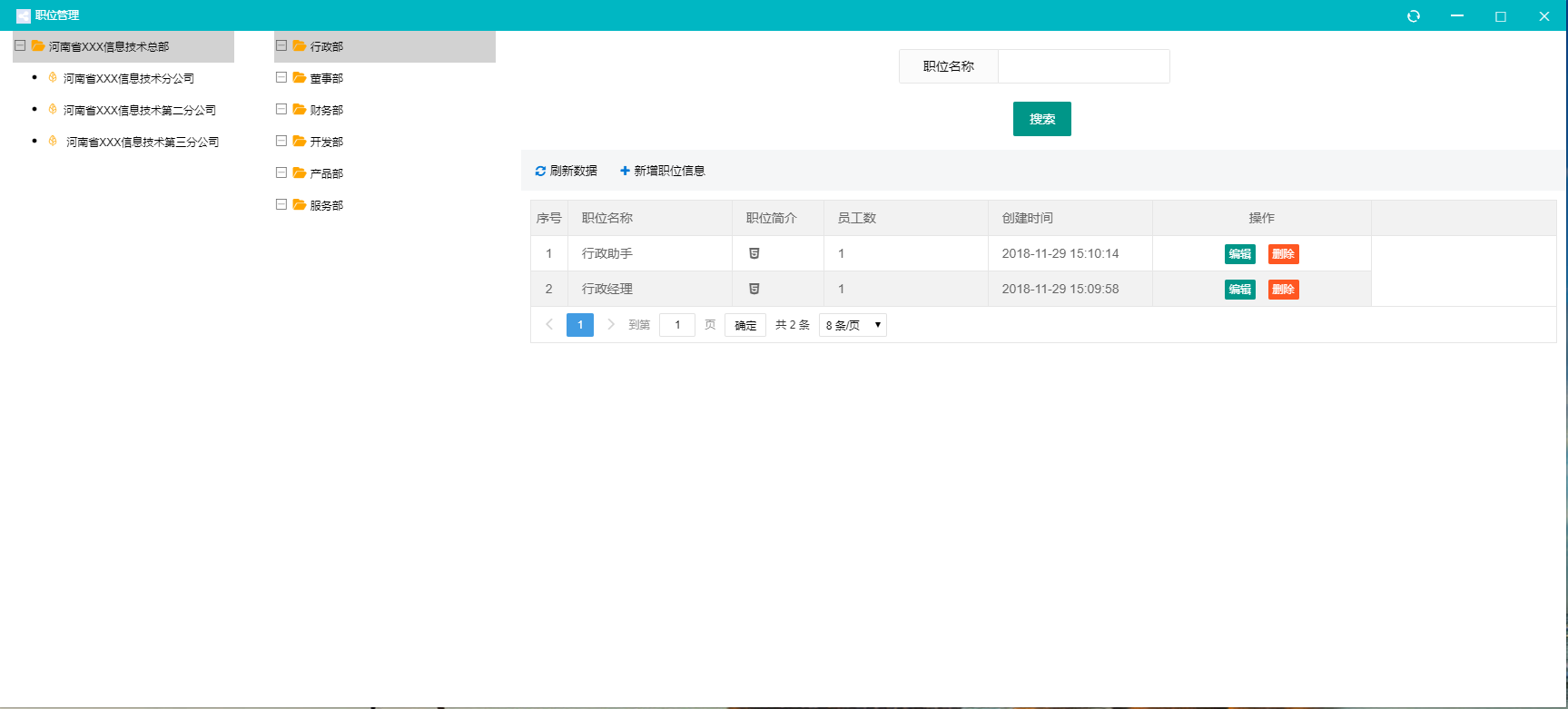This screenshot has height=709, width=1568.
Task: Click 刷新数据 to refresh the table
Action: pos(567,171)
